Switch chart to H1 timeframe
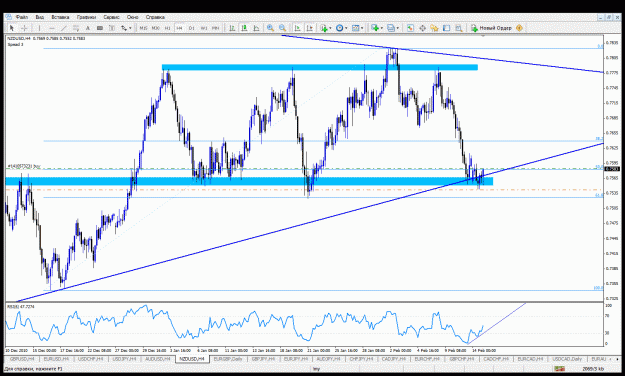625x376 pixels. tap(167, 28)
